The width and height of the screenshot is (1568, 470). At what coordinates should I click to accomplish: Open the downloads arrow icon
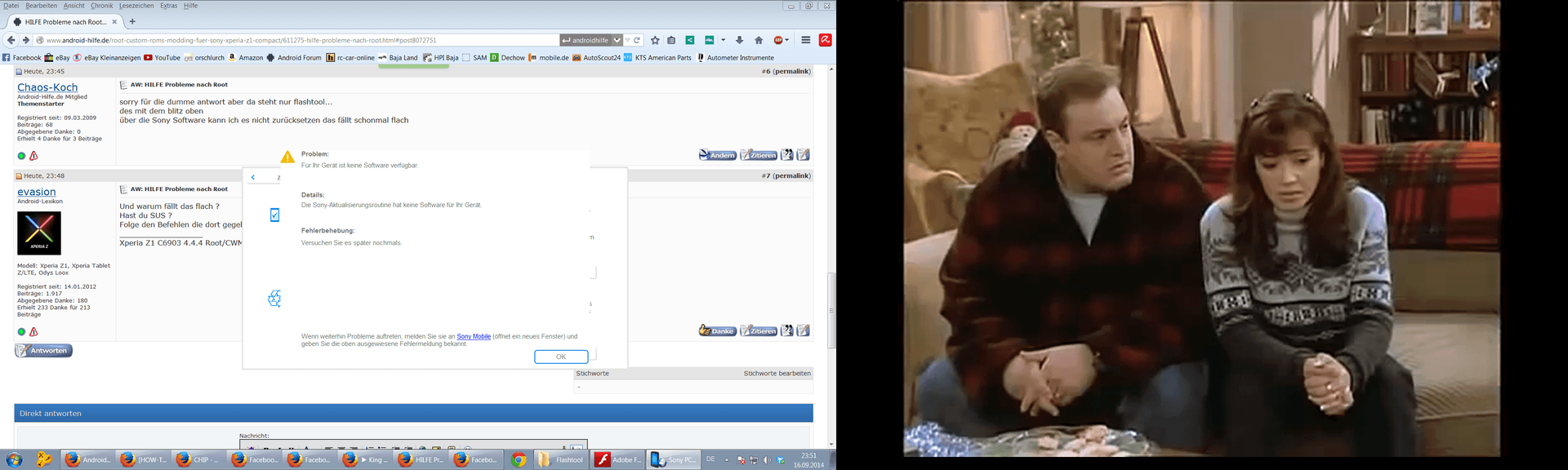739,40
